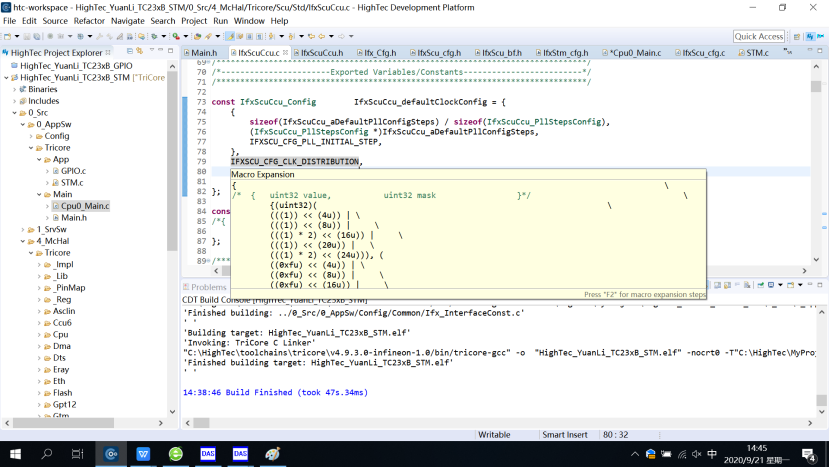Image resolution: width=830 pixels, height=467 pixels.
Task: Open the File menu
Action: 10,21
